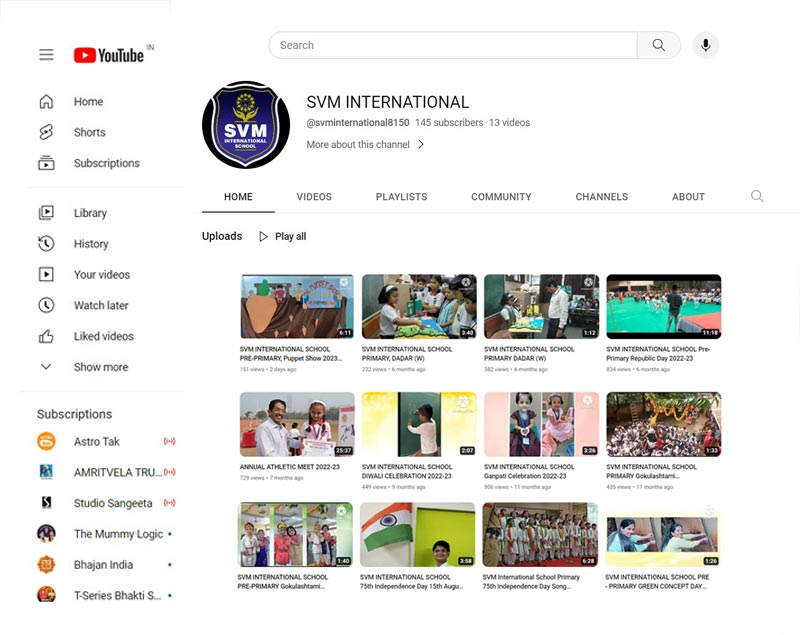
Task: Open Liked videos playlist
Action: 106,336
